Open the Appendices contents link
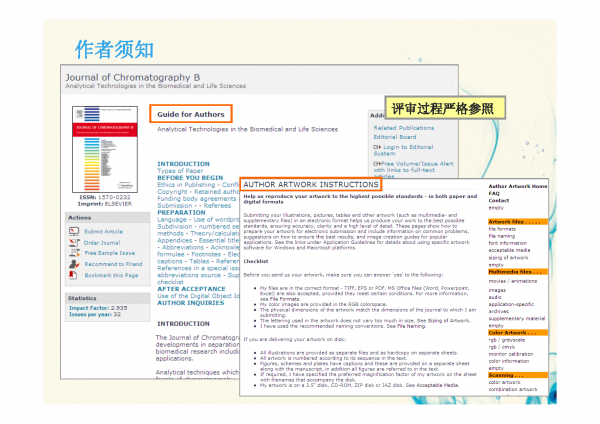Image resolution: width=600 pixels, height=424 pixels. (x=174, y=240)
